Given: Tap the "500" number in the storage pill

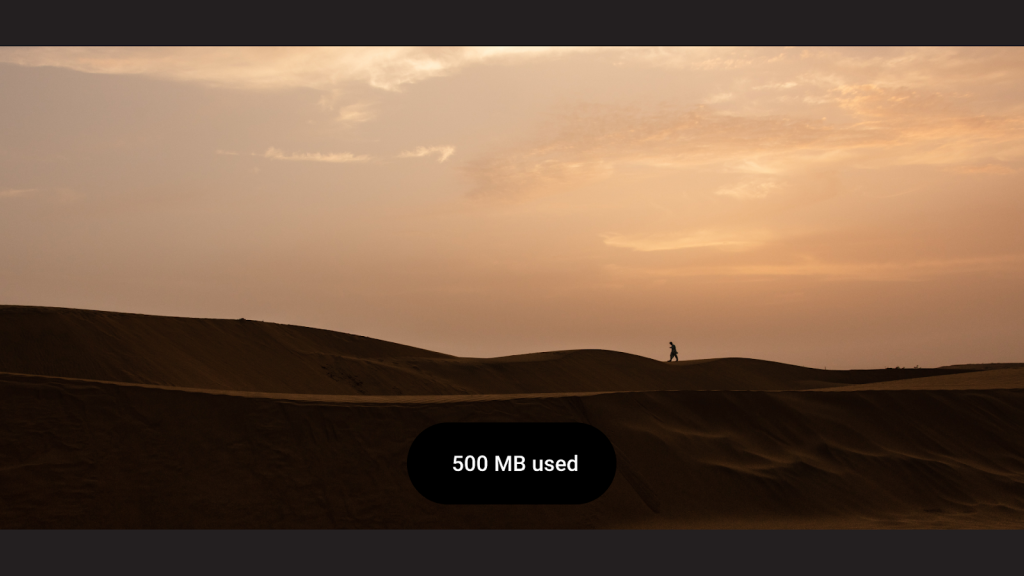Looking at the screenshot, I should coord(470,464).
